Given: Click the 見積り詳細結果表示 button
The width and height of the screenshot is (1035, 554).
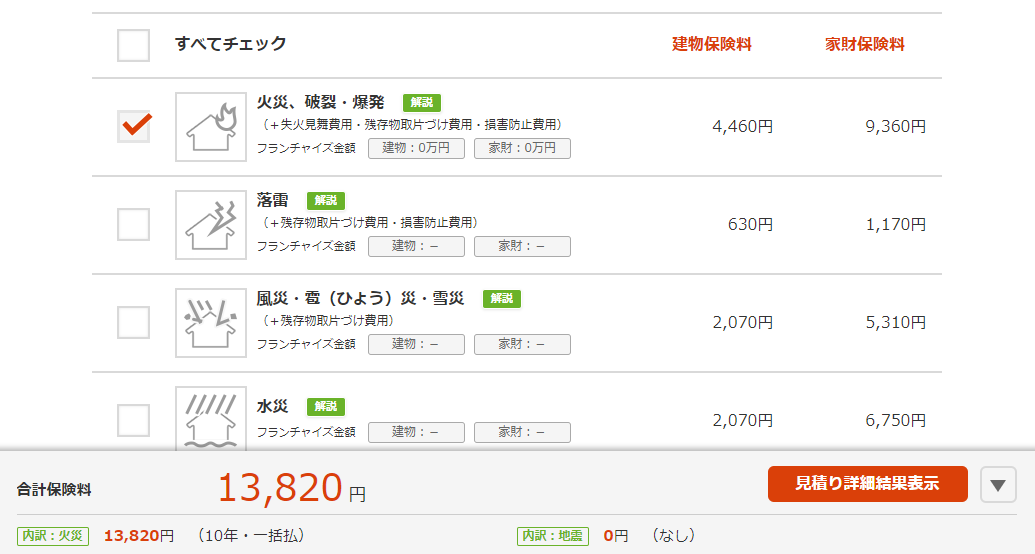Looking at the screenshot, I should 867,484.
